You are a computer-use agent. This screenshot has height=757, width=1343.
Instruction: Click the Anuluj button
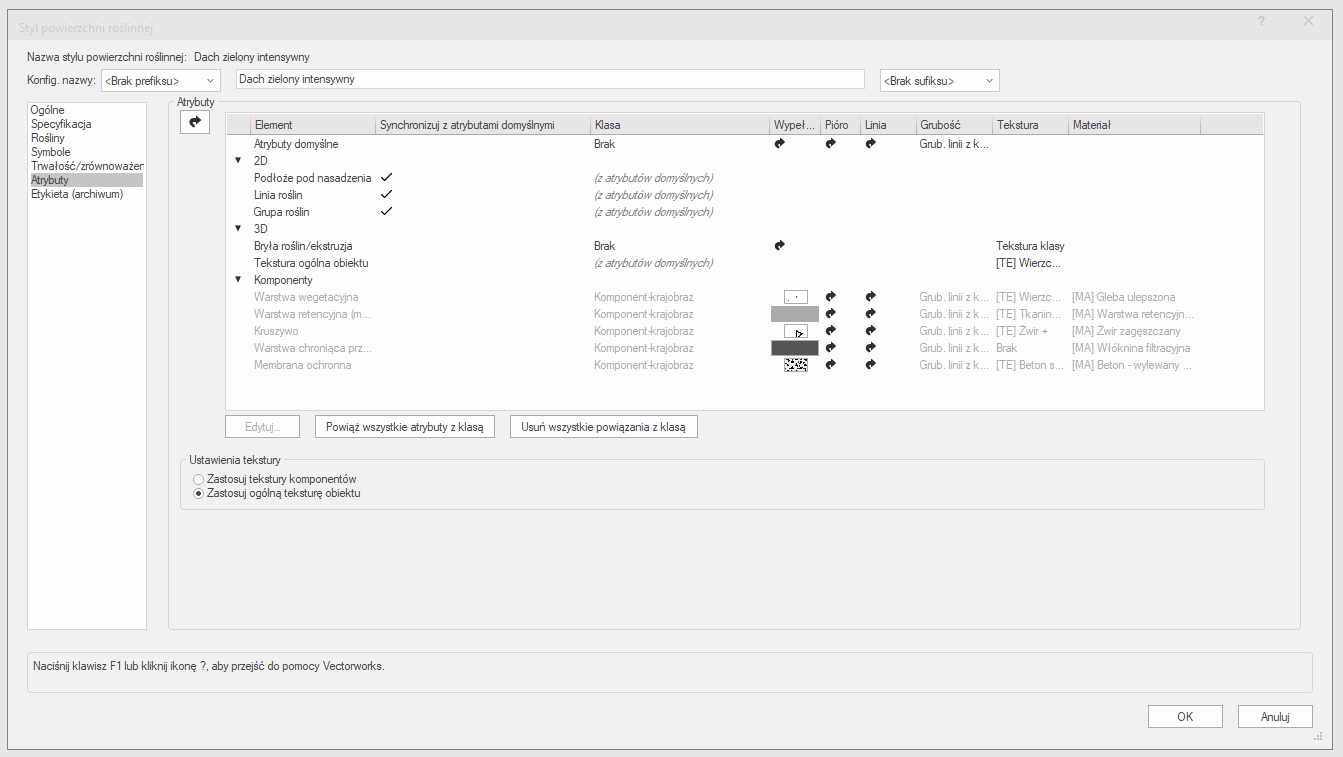coord(1274,717)
